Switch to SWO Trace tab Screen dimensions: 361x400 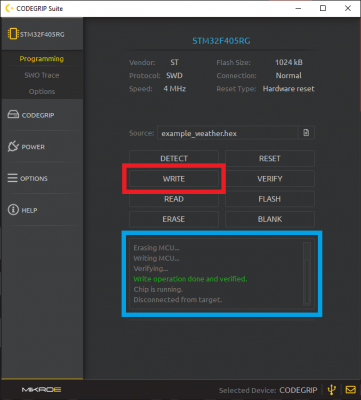point(42,75)
